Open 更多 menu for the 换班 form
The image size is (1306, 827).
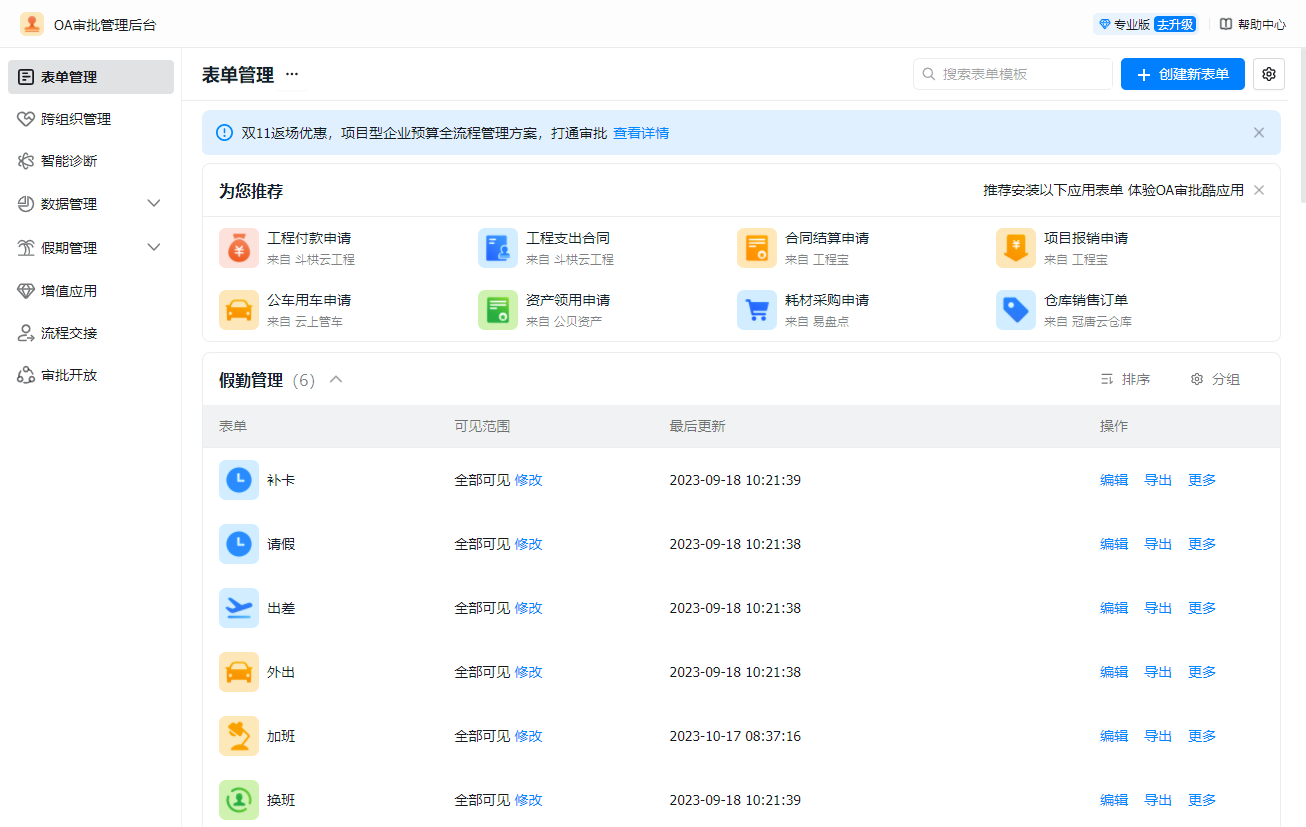point(1202,800)
